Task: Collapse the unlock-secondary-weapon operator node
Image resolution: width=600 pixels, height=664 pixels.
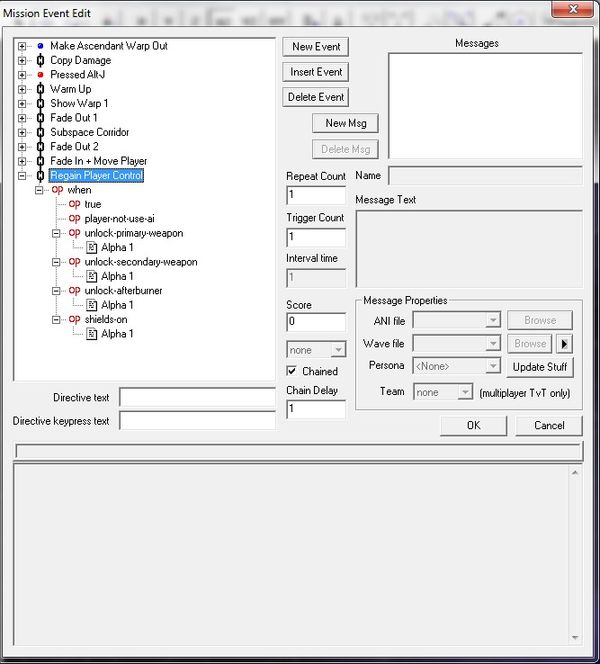Action: (x=59, y=262)
